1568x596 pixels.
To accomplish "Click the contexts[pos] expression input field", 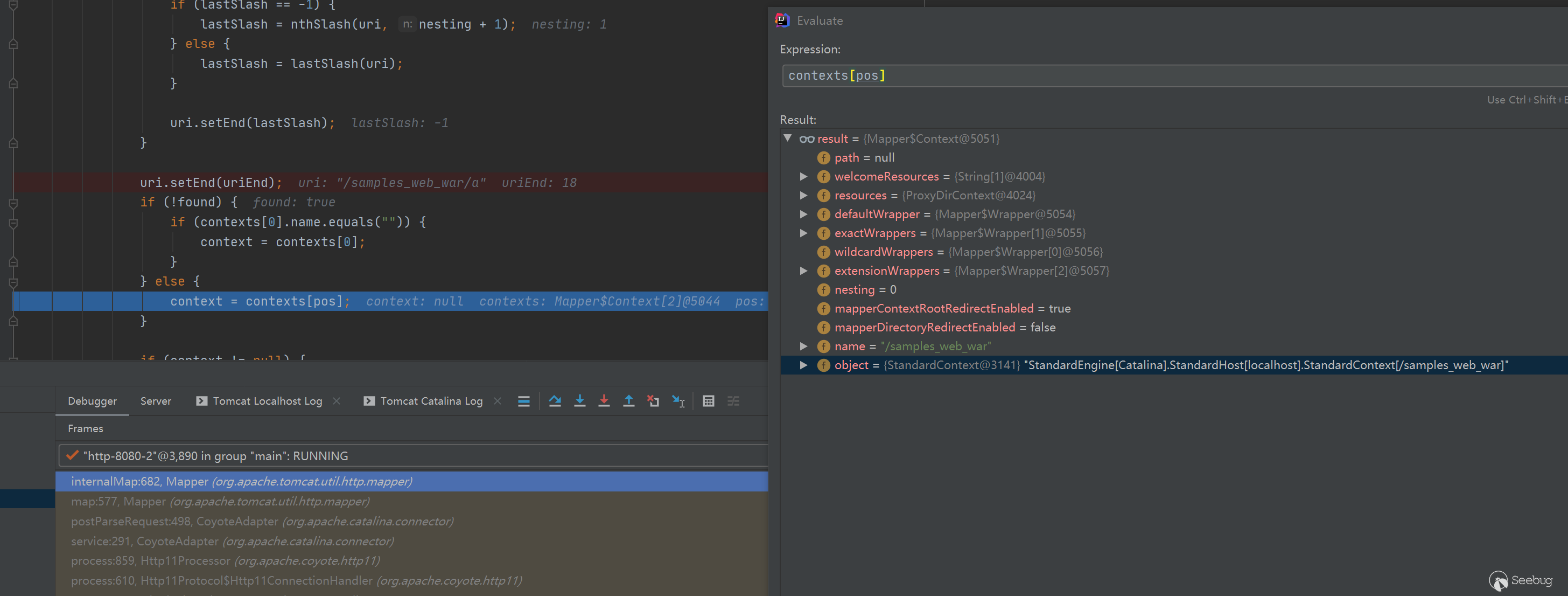I will click(x=1157, y=75).
